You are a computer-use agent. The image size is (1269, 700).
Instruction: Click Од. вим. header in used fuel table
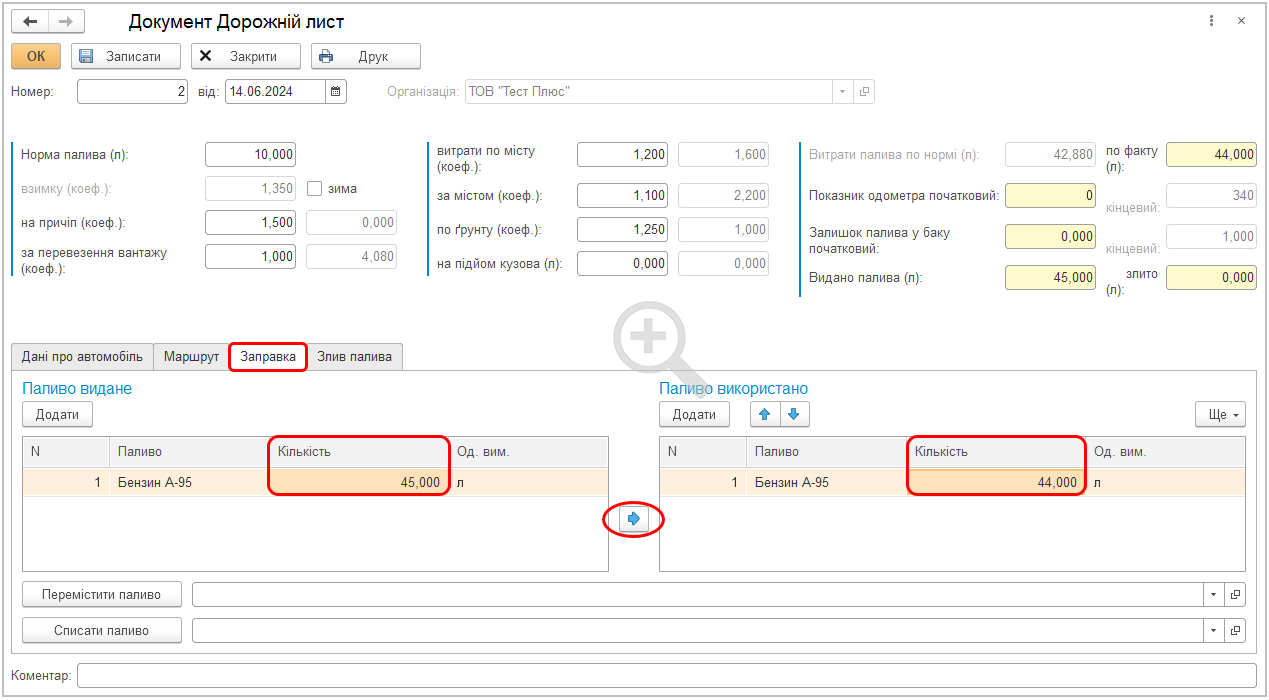coord(1165,451)
